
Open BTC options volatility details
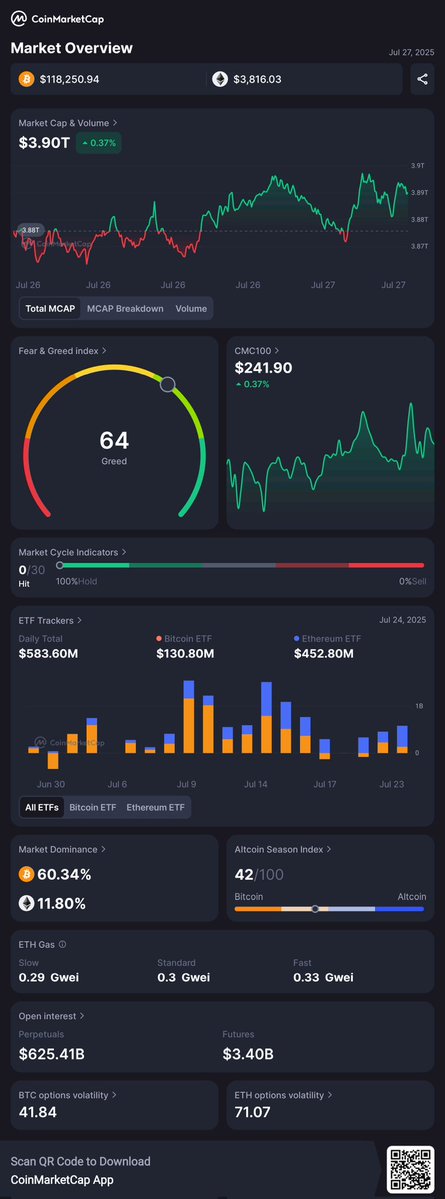click(68, 1095)
